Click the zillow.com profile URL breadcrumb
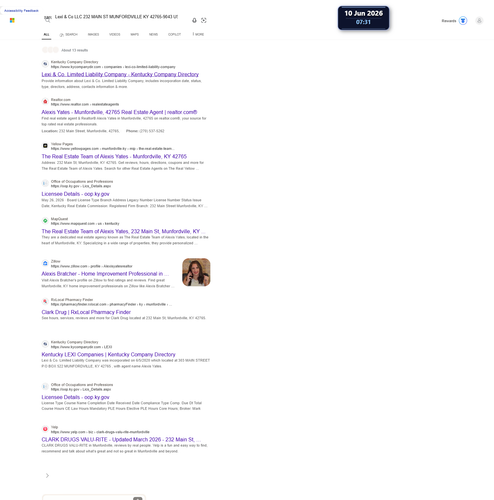This screenshot has height=500, width=494. (x=91, y=266)
